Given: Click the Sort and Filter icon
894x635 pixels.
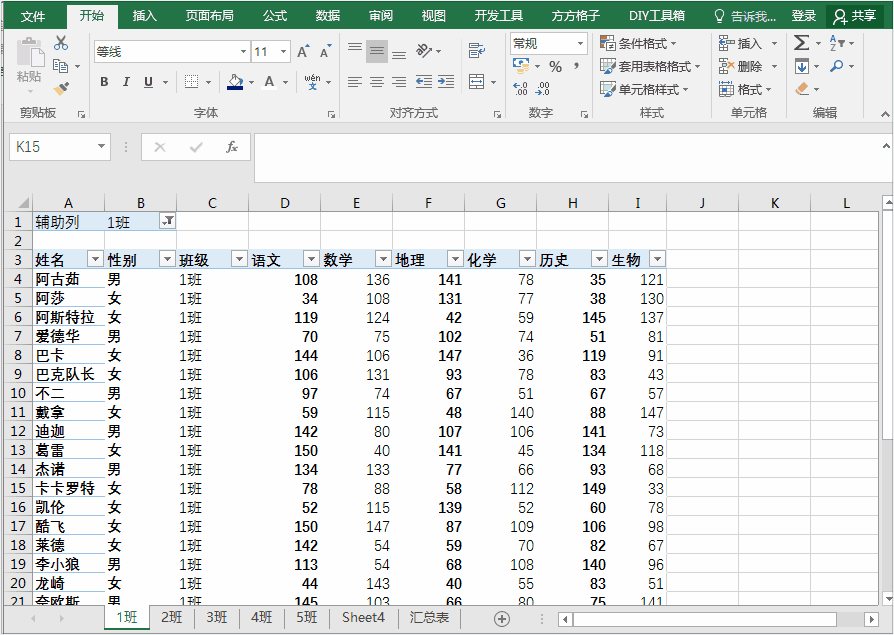Looking at the screenshot, I should tap(837, 43).
